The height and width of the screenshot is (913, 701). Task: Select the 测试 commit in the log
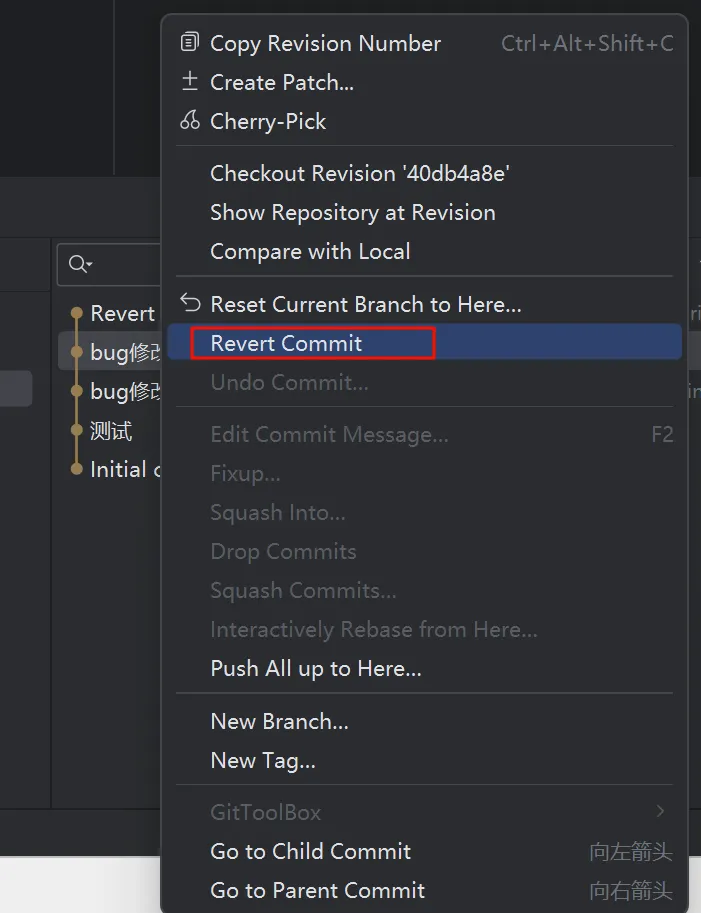click(111, 431)
